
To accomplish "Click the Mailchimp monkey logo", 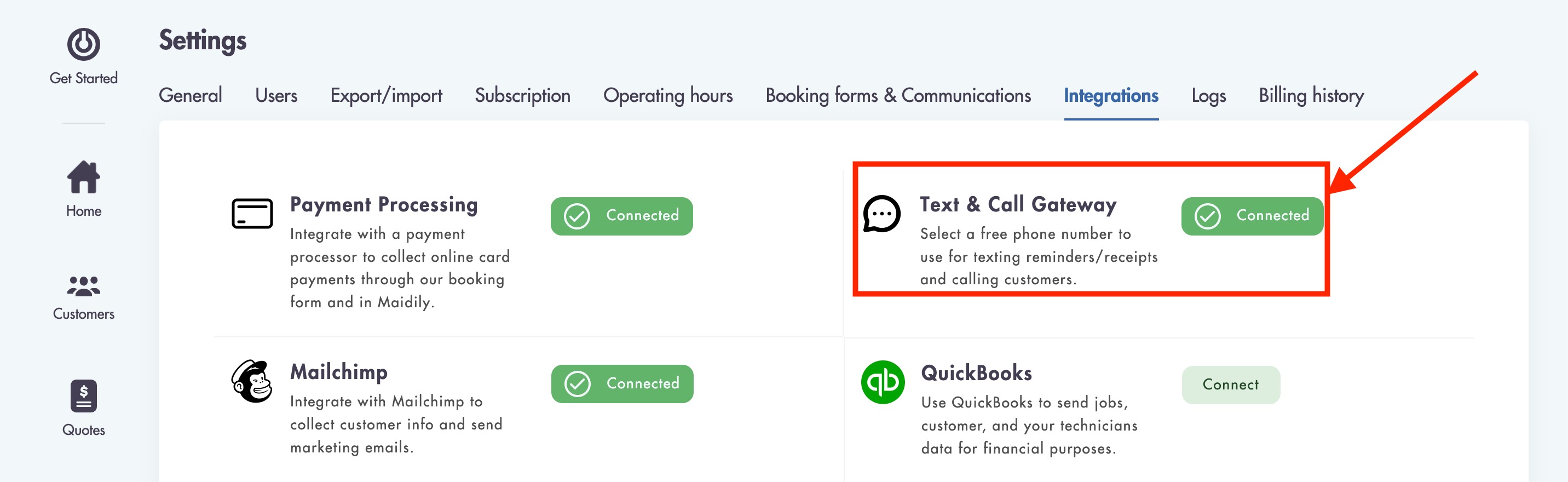I will point(252,382).
